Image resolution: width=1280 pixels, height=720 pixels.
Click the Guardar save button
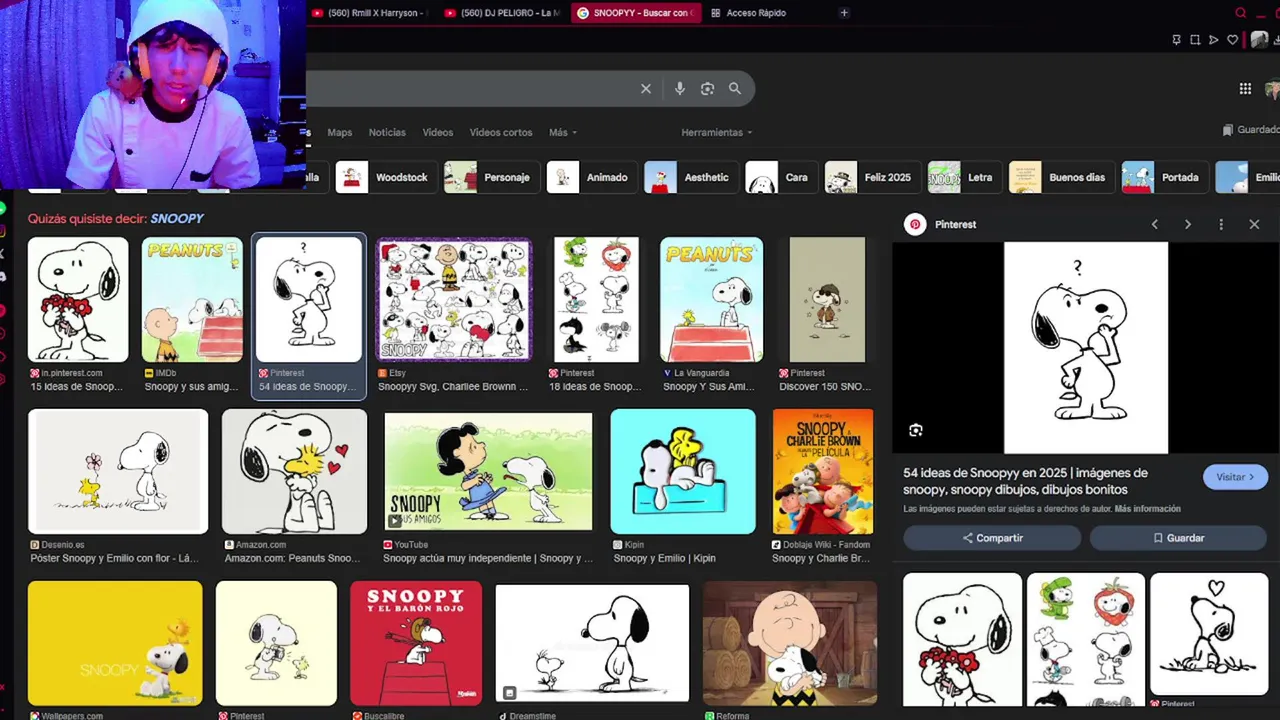(x=1178, y=538)
